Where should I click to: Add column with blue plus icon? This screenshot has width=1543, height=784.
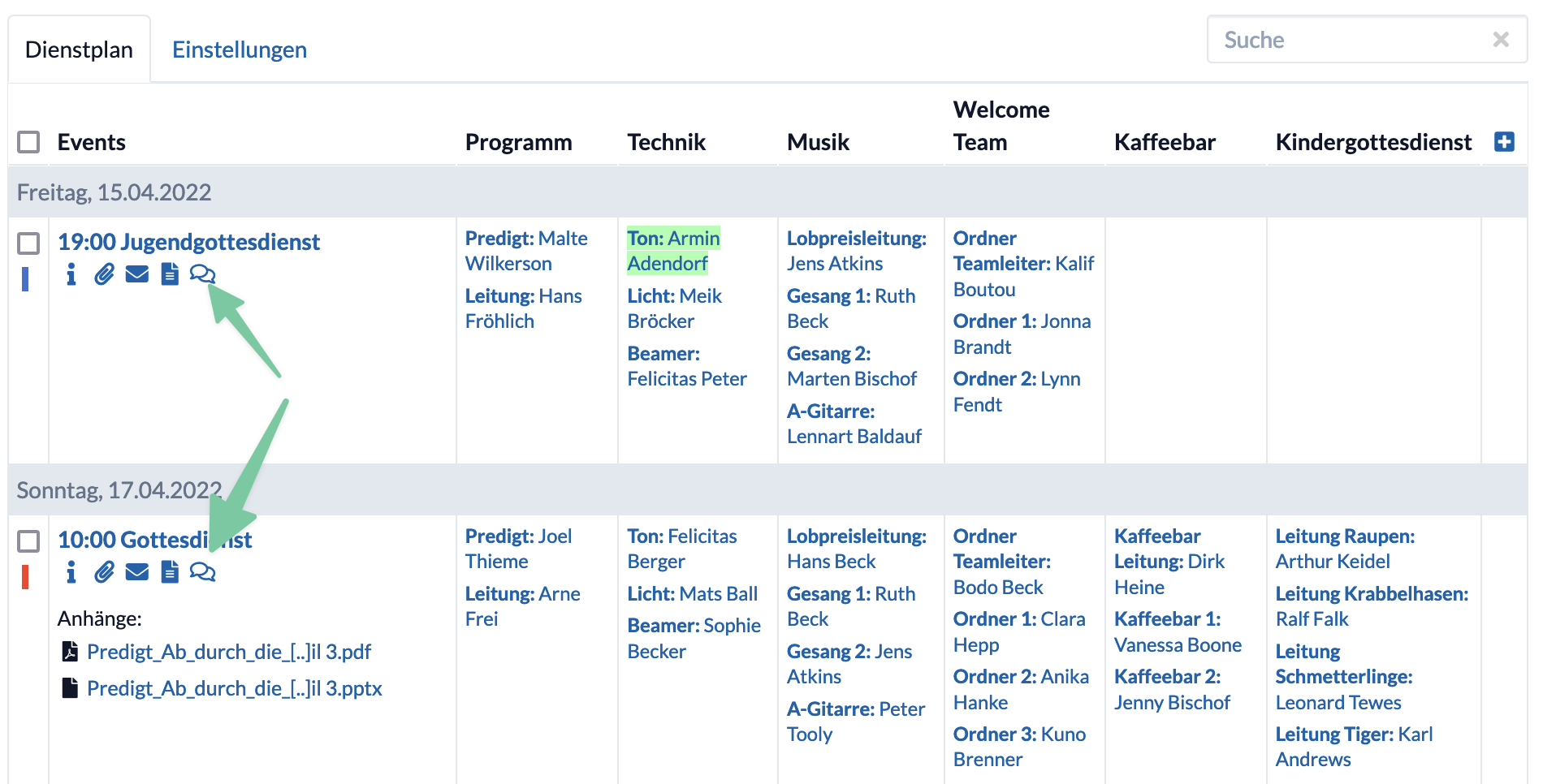click(1504, 142)
